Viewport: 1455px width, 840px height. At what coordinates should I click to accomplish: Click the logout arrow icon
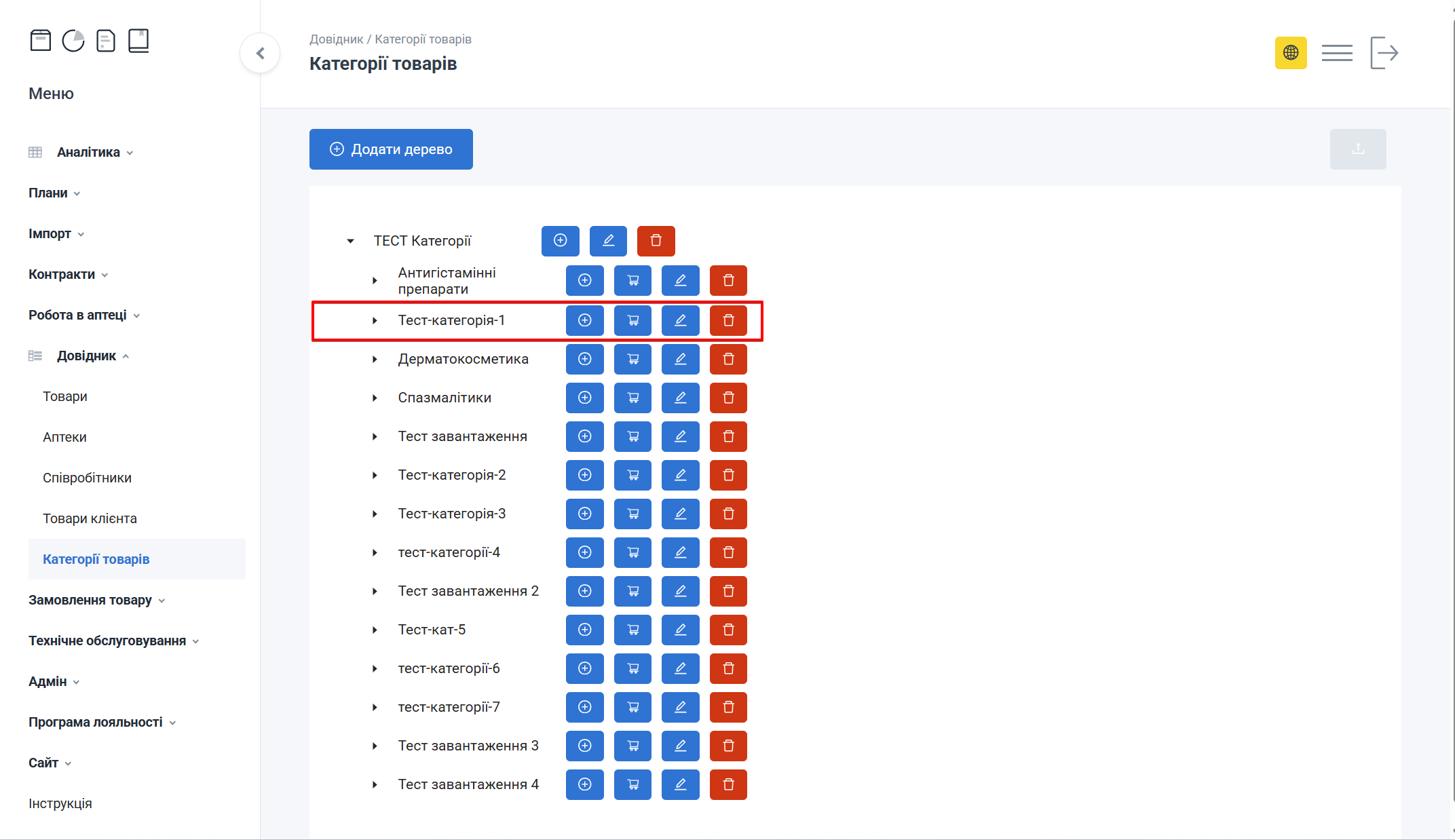(1384, 53)
